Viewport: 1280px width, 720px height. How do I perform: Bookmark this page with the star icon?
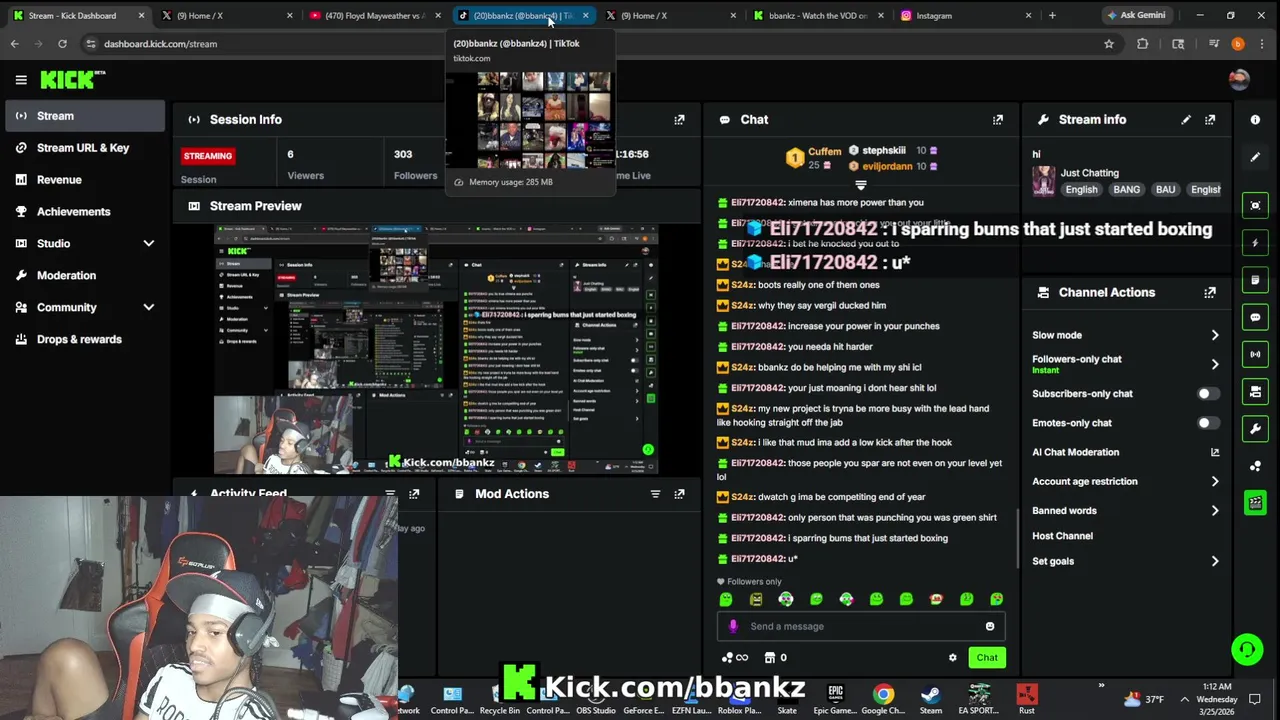1109,44
